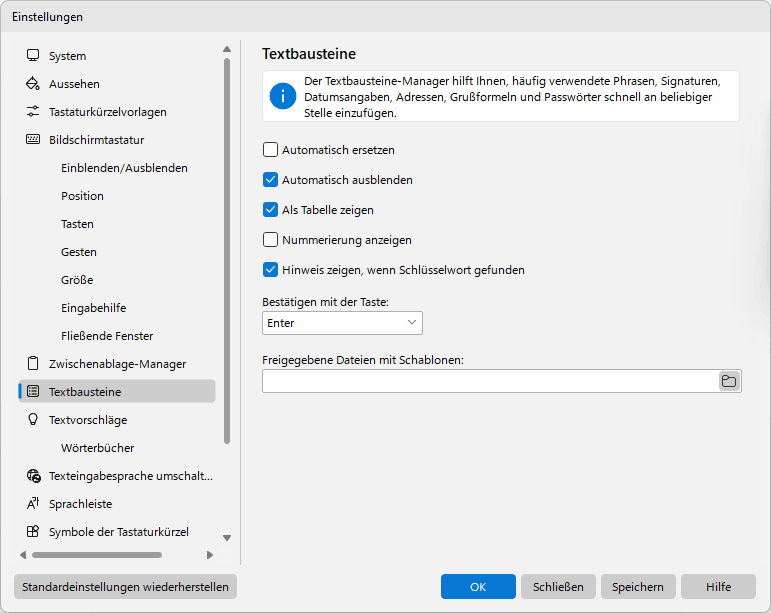Uncheck Automatisch ausblenden

[270, 179]
